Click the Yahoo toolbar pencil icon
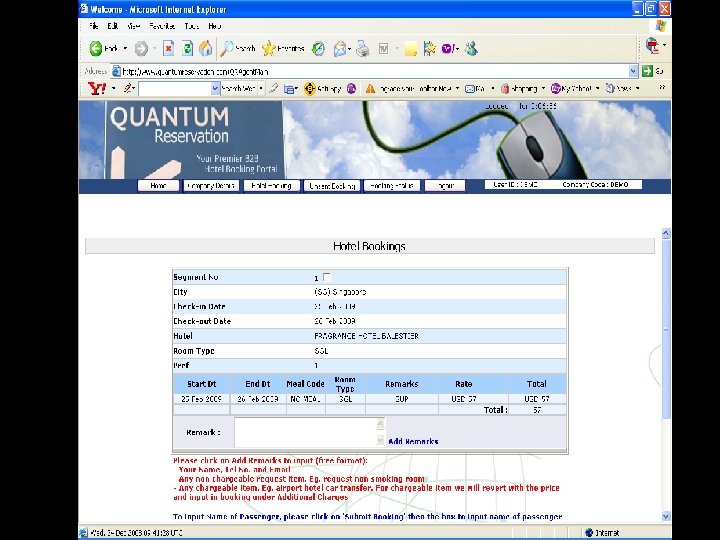 pos(128,88)
